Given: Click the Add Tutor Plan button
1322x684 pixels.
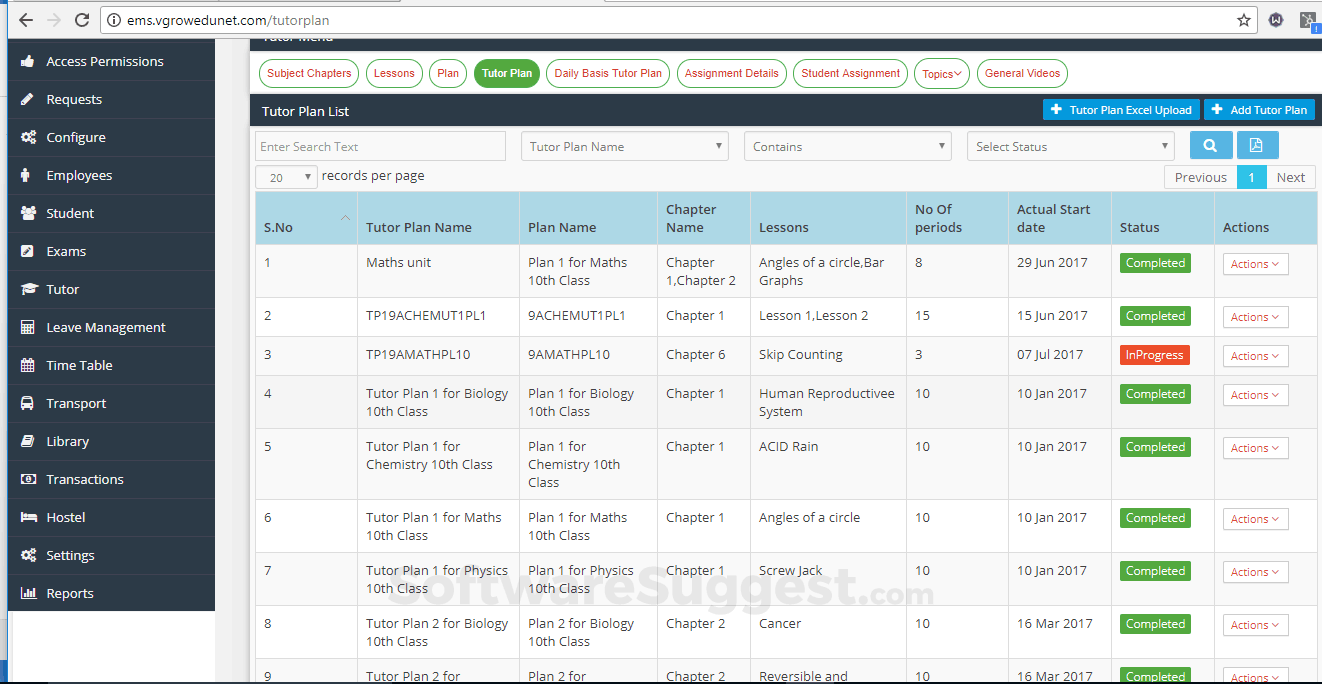Looking at the screenshot, I should coord(1259,109).
